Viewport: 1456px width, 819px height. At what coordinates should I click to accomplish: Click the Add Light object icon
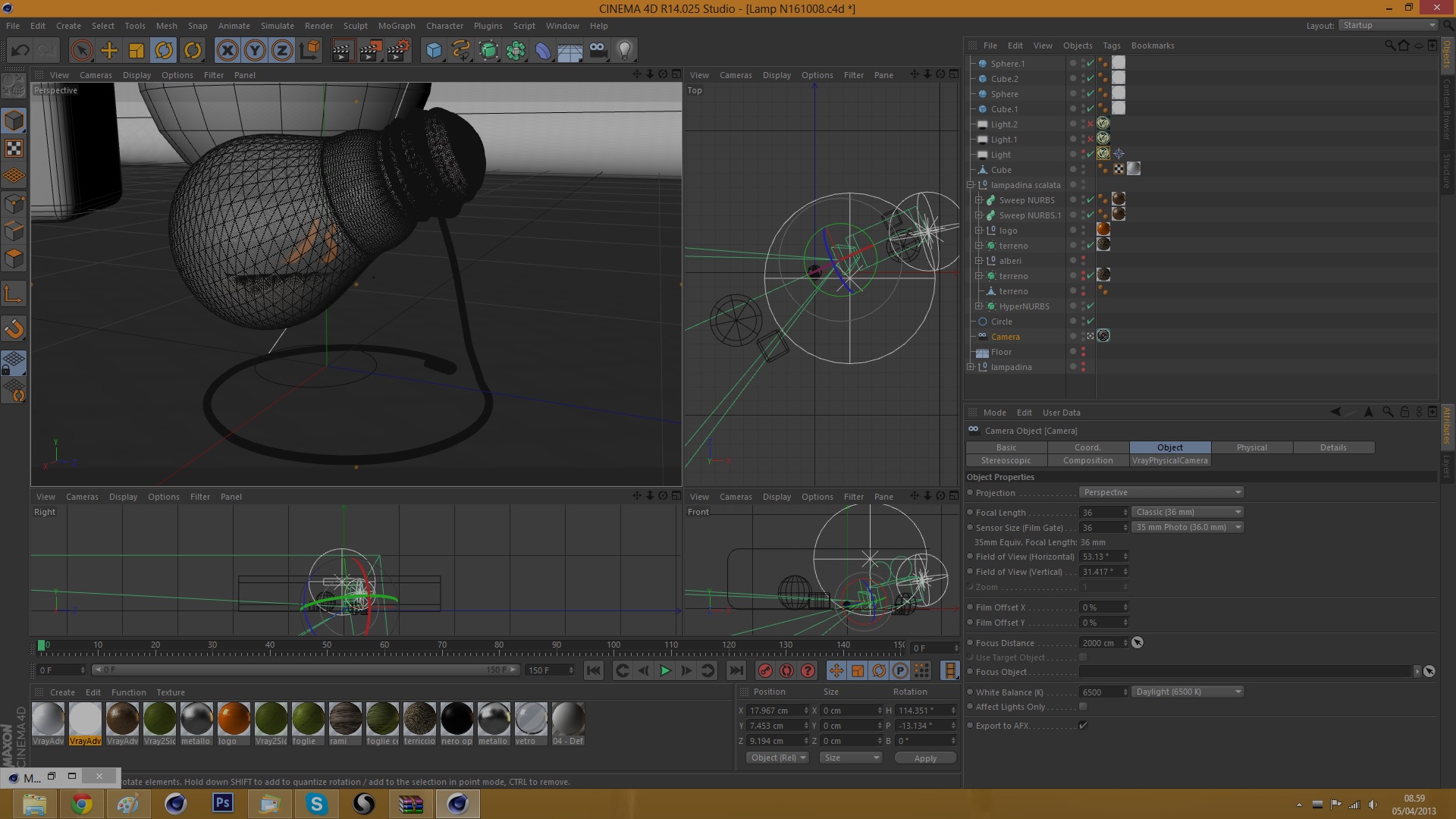624,51
